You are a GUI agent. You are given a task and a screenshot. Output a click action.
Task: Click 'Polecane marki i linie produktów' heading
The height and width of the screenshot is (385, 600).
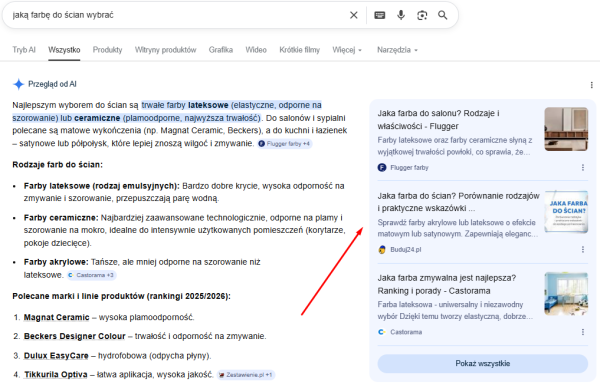(x=122, y=296)
